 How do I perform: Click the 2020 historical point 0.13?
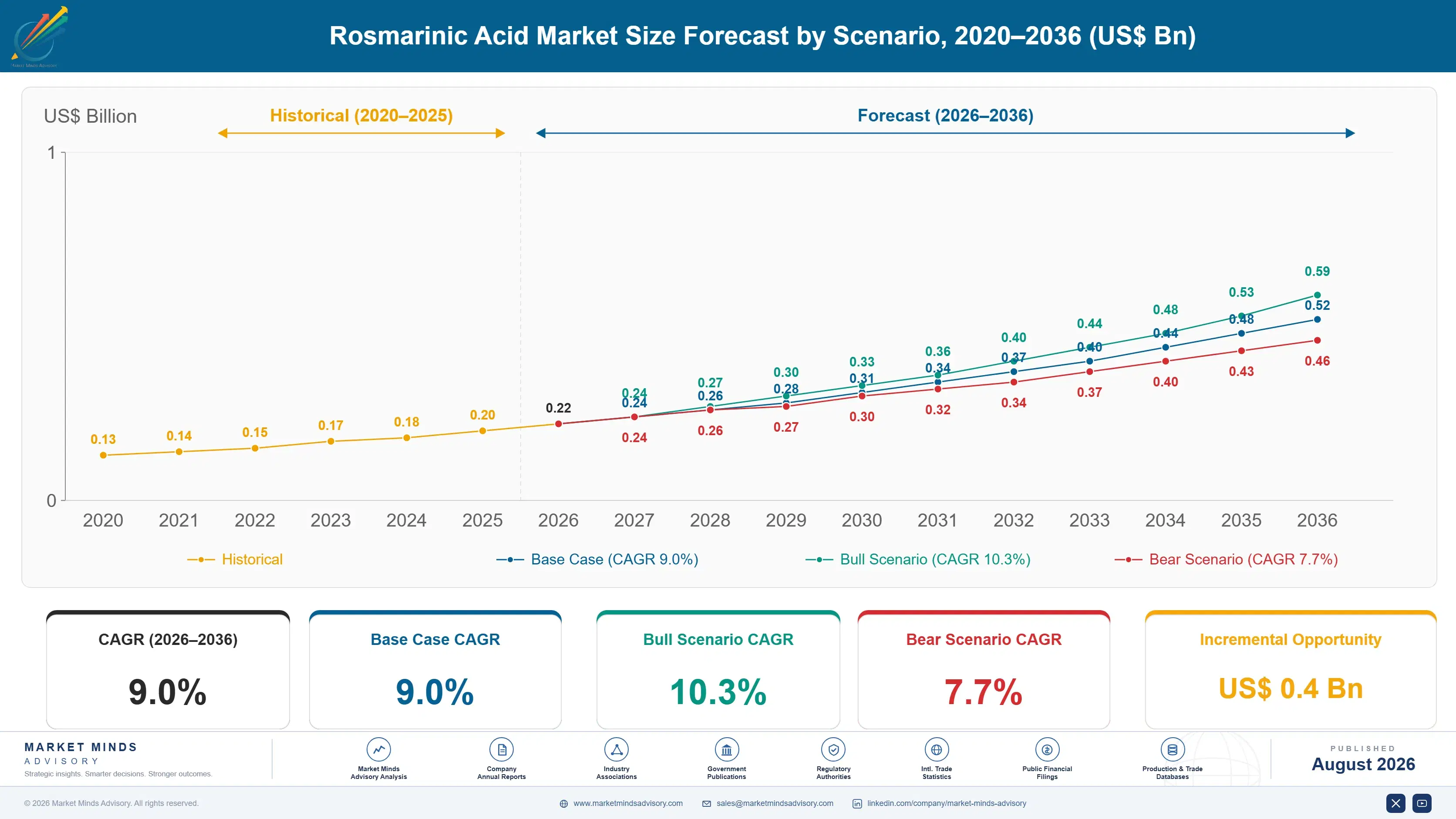click(x=103, y=455)
